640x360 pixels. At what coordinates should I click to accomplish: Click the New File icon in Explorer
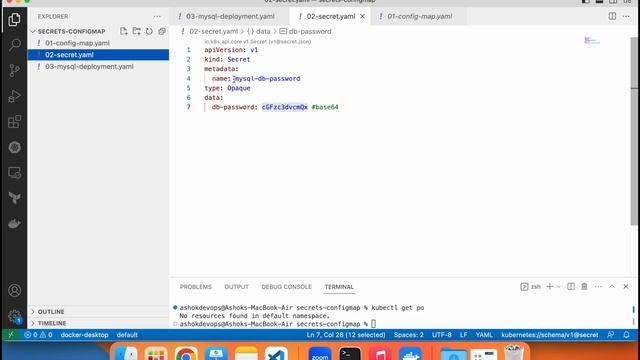[x=124, y=31]
